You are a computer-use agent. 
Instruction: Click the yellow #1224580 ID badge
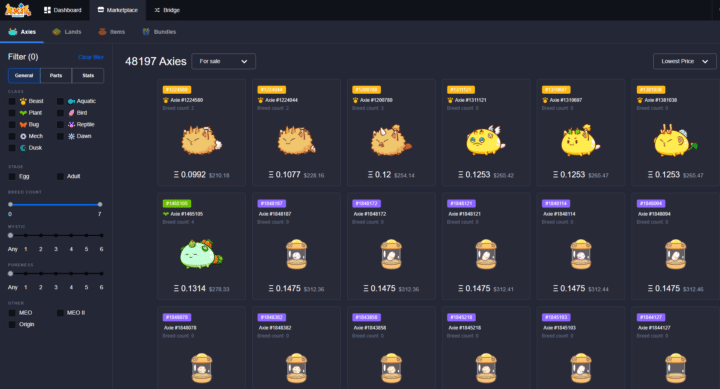(x=177, y=90)
